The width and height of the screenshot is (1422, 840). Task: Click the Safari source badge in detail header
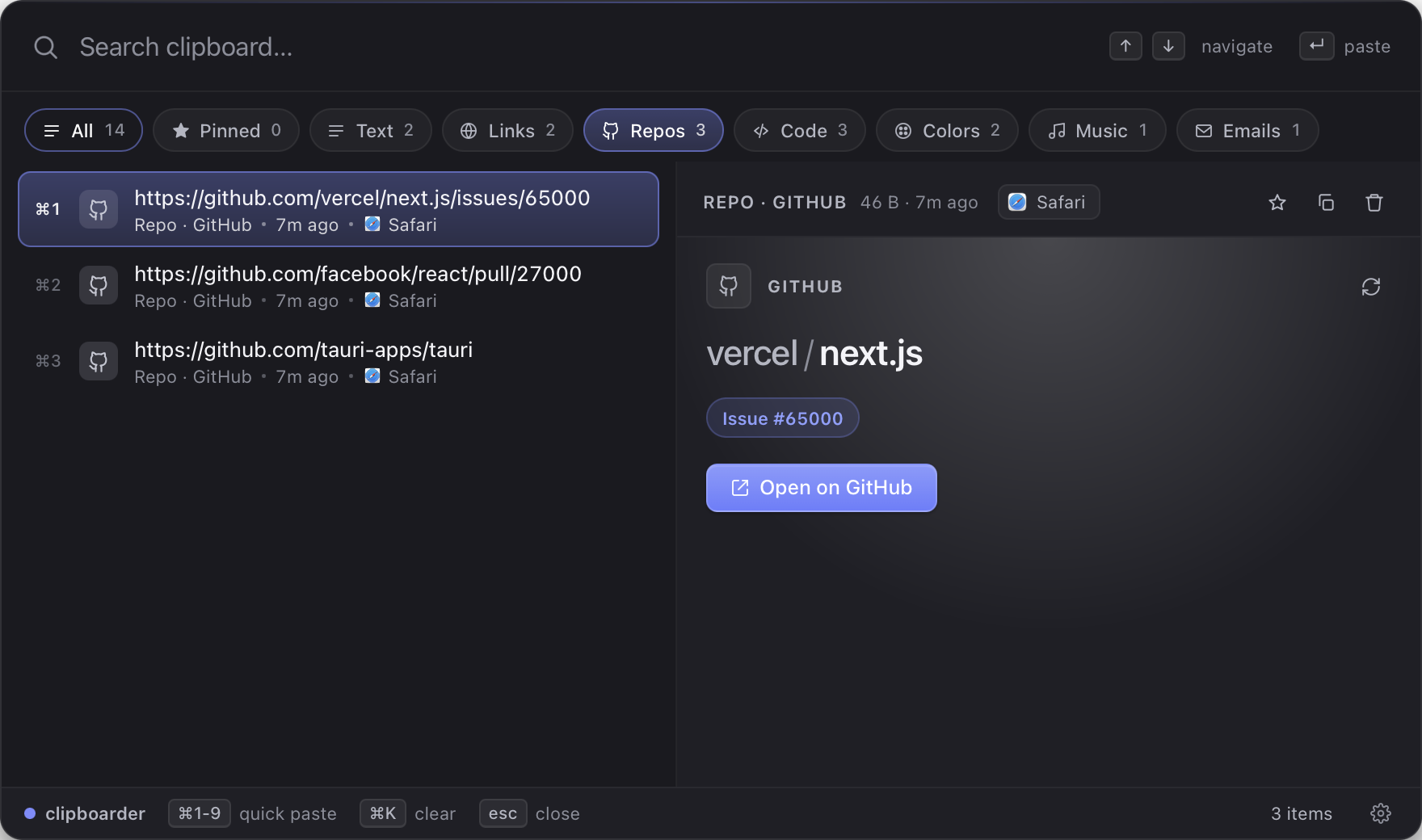pos(1049,202)
